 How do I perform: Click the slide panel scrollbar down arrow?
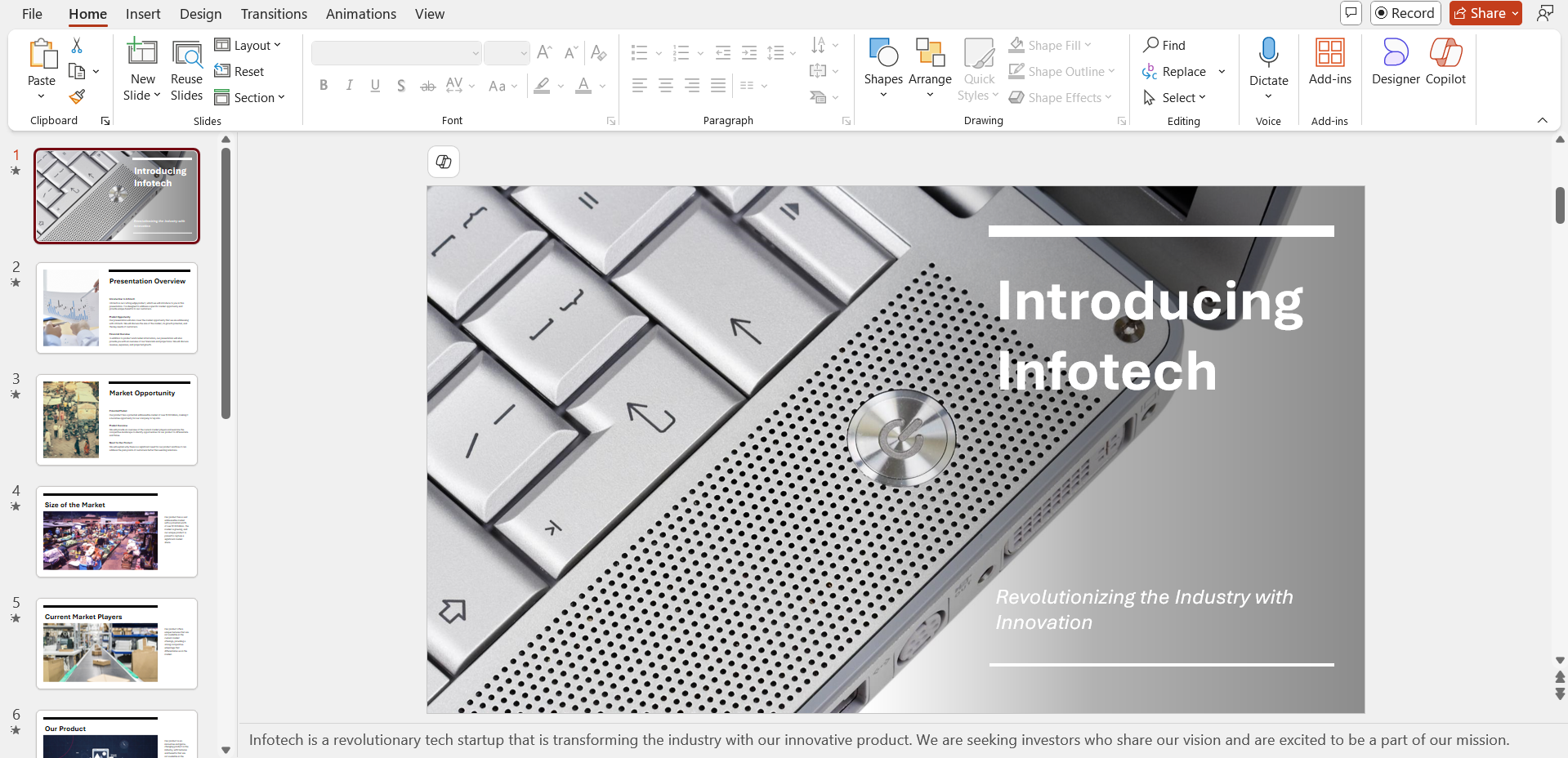tap(226, 749)
